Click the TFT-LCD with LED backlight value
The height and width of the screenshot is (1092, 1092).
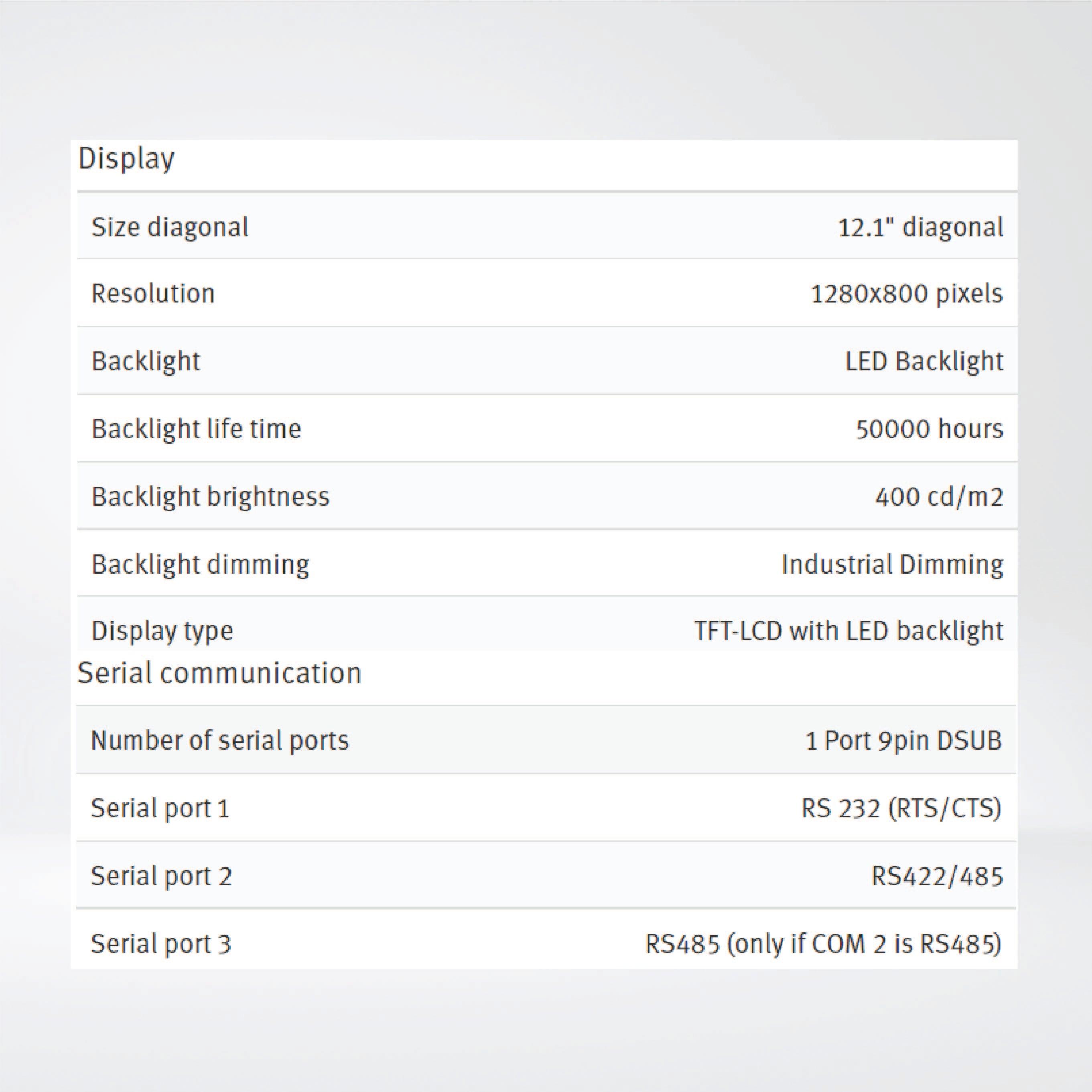tap(848, 631)
